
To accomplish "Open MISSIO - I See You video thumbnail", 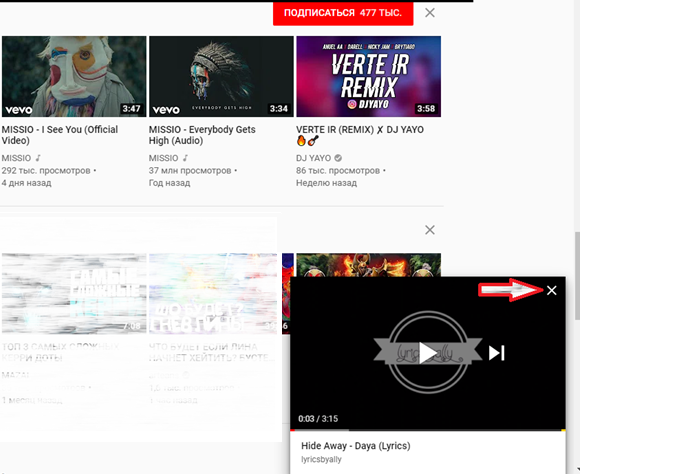I will [x=74, y=76].
